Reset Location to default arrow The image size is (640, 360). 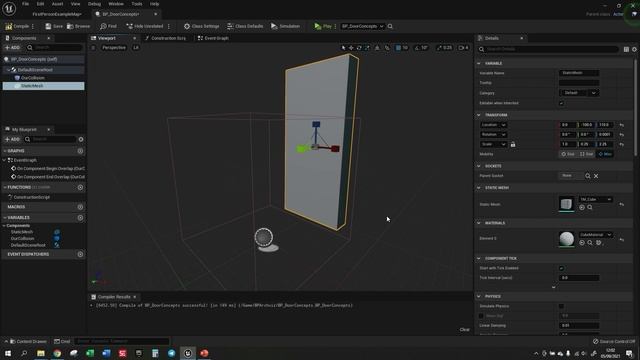[621, 125]
